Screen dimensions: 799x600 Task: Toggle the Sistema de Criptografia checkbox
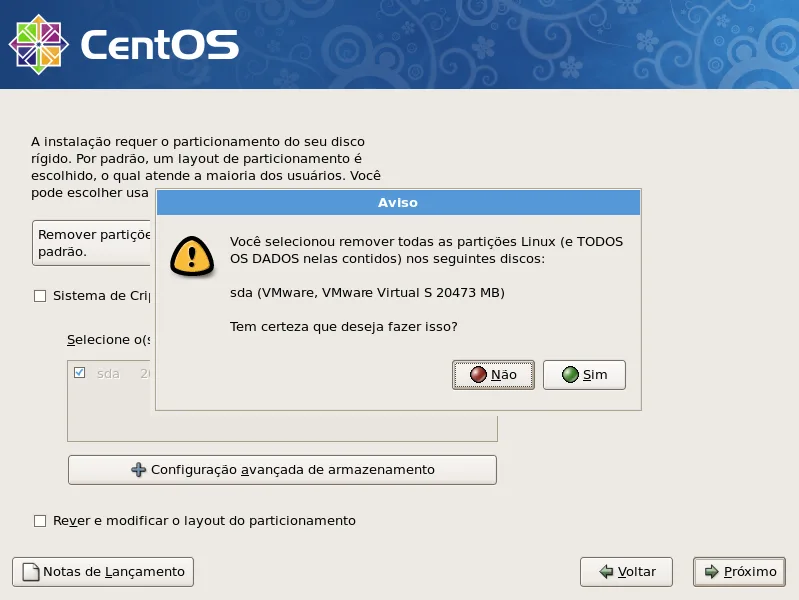pos(40,296)
